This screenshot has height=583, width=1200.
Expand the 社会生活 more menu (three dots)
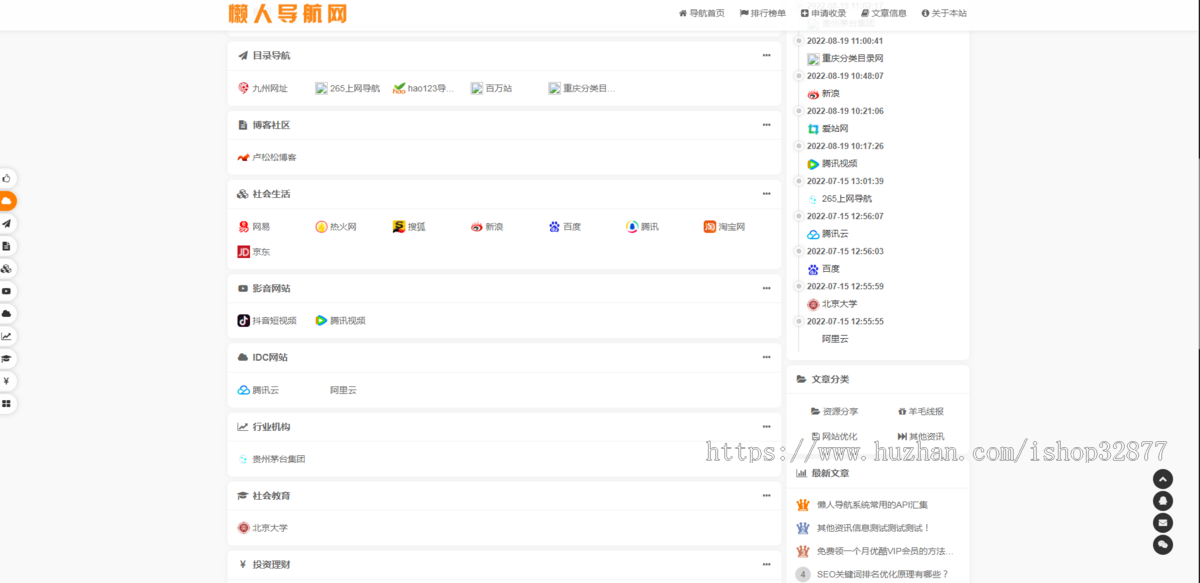click(x=766, y=194)
